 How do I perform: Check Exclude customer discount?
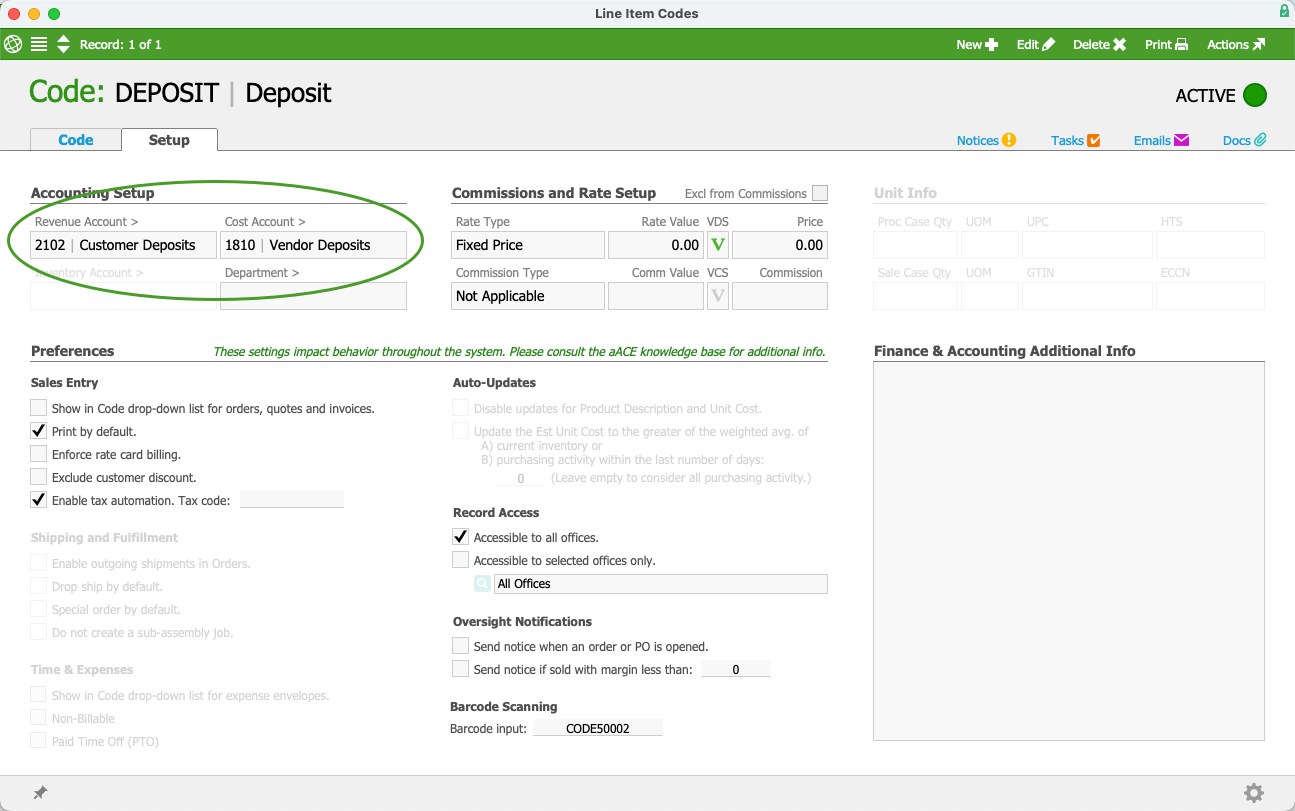pos(39,477)
